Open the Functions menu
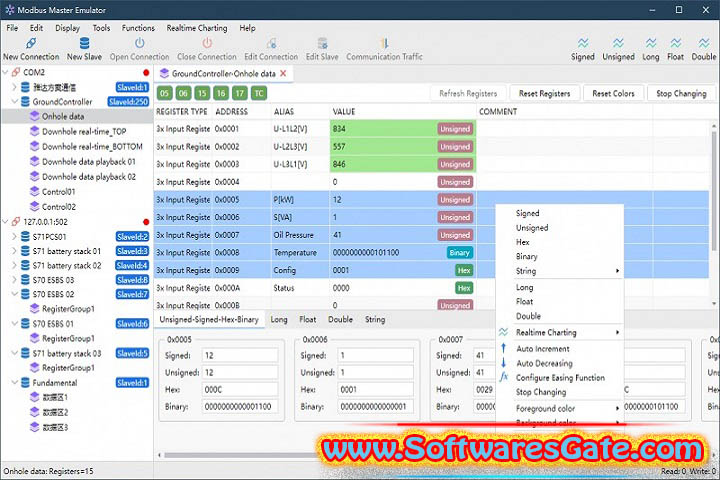This screenshot has height=480, width=720. [138, 28]
